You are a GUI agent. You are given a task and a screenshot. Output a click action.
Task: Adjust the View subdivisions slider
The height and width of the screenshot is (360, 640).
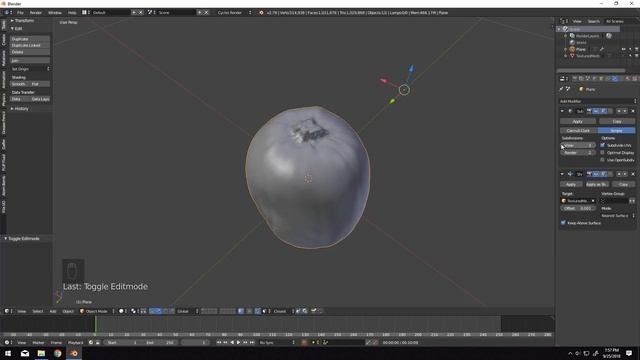[x=578, y=145]
